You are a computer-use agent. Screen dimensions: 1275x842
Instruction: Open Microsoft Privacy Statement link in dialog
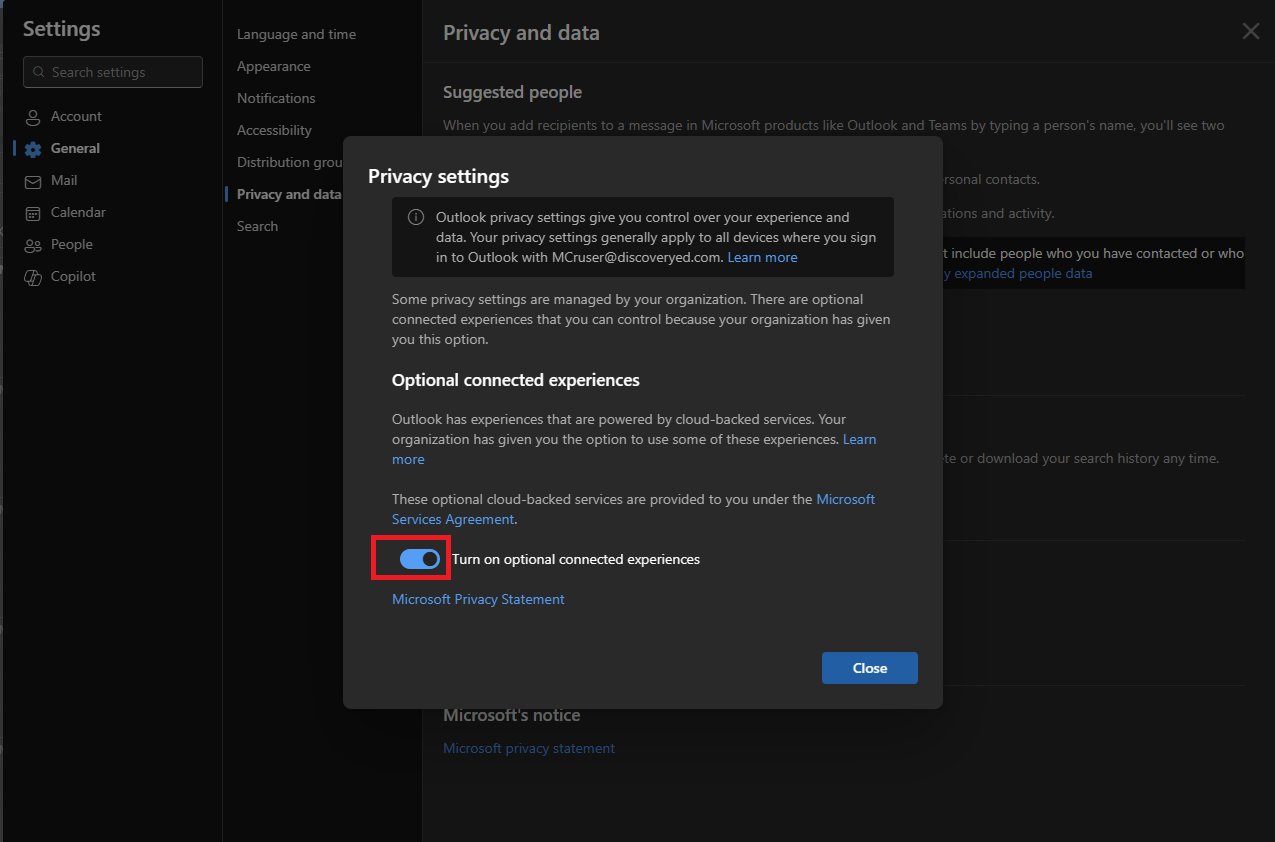pos(478,599)
